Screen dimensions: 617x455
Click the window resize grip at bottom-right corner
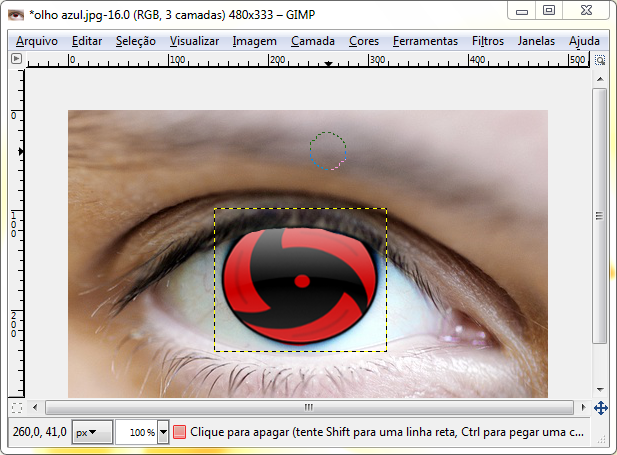point(602,439)
